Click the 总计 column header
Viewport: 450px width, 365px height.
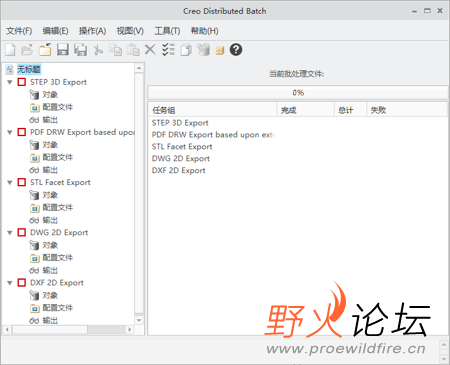point(350,110)
